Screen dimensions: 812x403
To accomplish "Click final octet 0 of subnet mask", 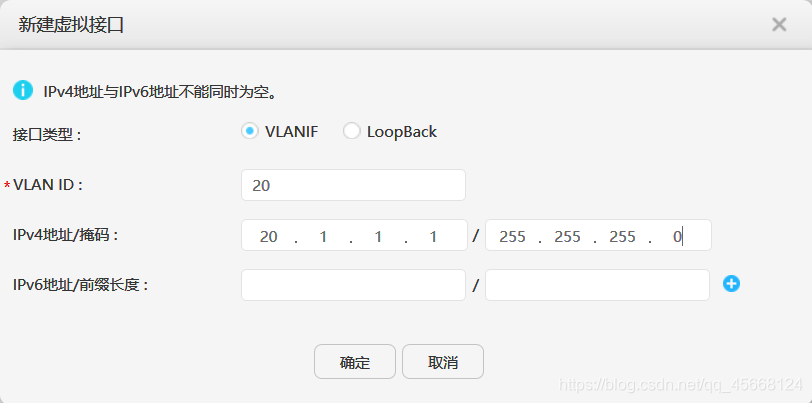I will point(677,237).
